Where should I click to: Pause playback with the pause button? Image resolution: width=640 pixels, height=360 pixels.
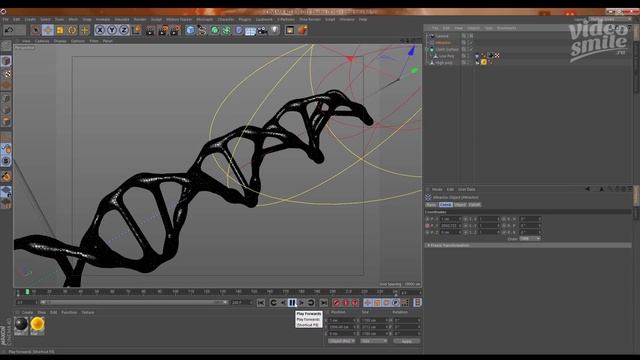click(x=292, y=302)
